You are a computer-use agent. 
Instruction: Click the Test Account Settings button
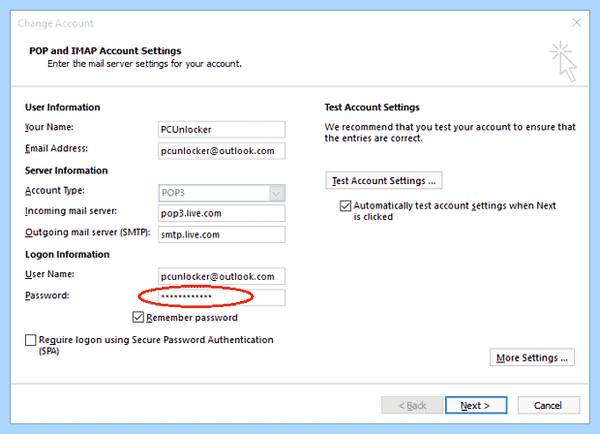point(384,180)
